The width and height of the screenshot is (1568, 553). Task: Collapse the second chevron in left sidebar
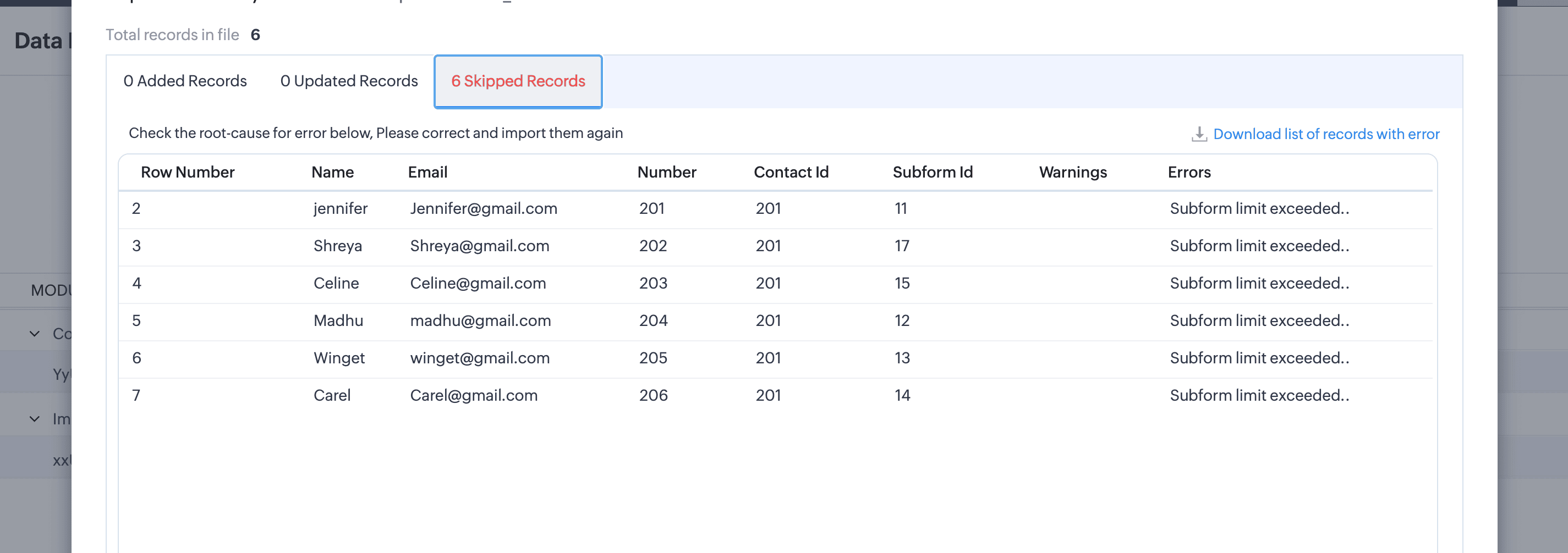35,418
